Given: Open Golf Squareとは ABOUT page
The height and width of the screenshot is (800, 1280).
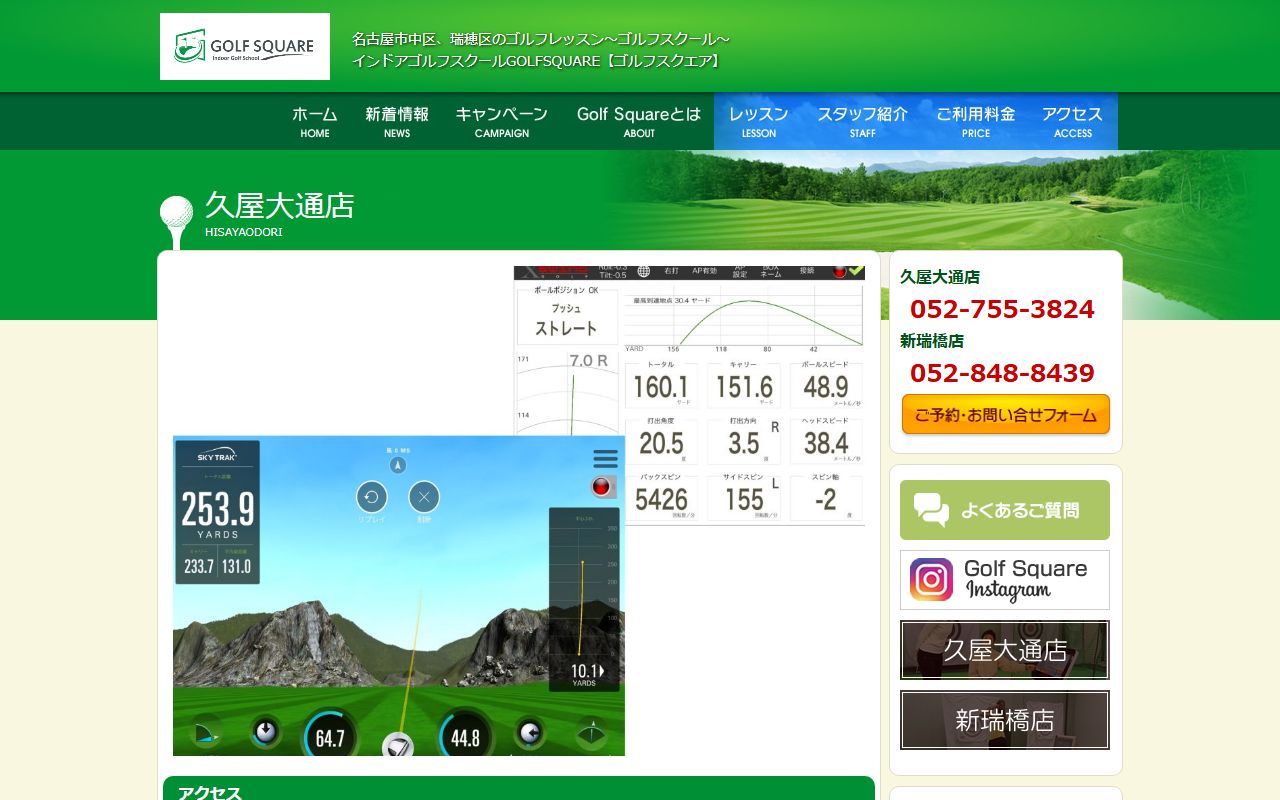Looking at the screenshot, I should 639,122.
